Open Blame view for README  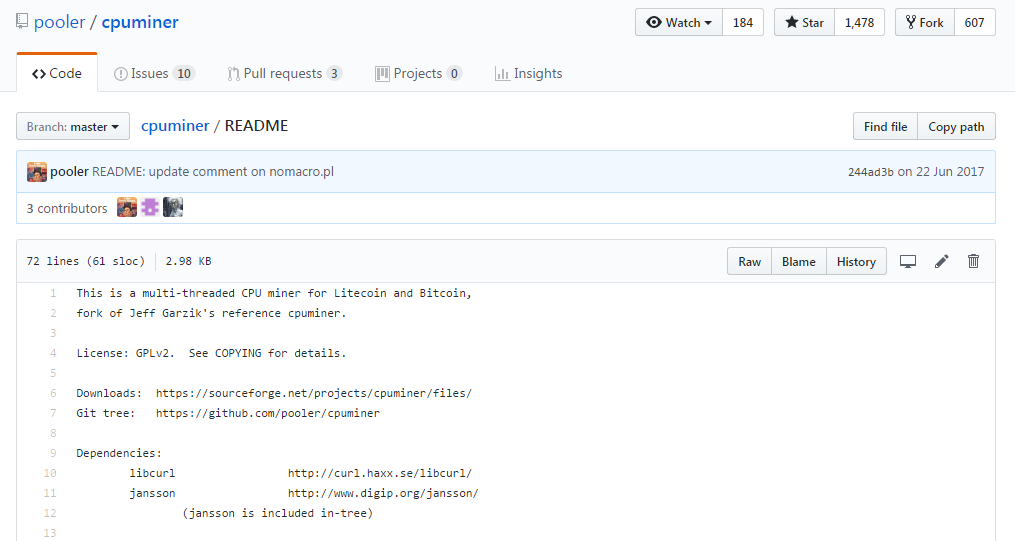798,262
